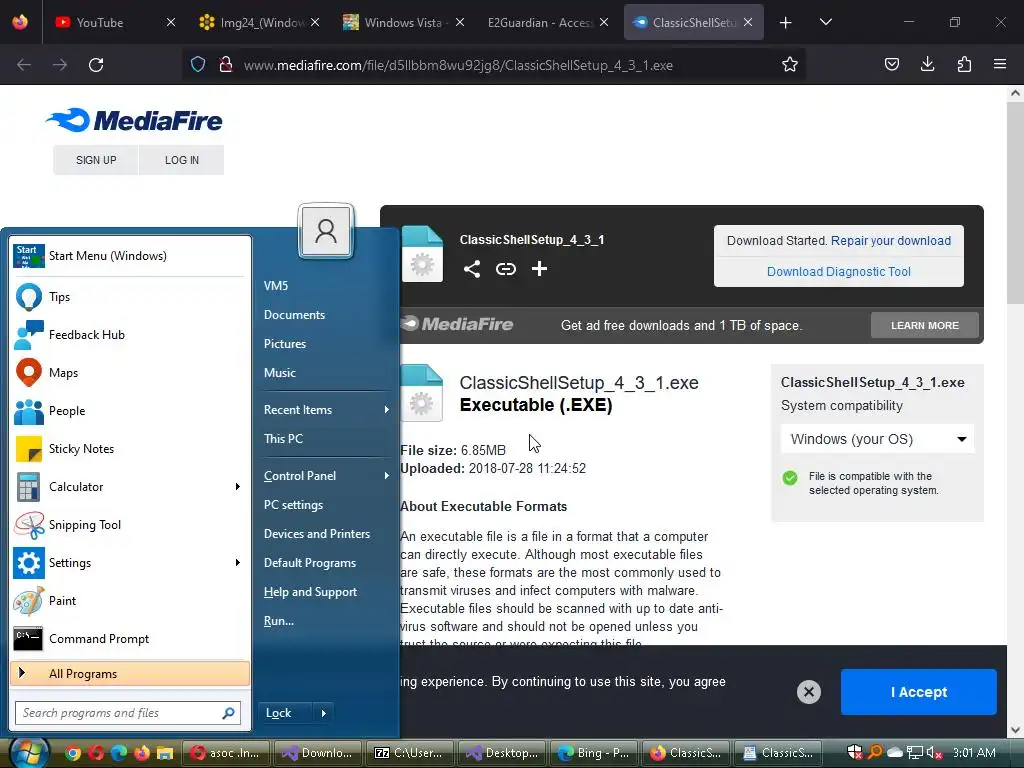Expand the Settings jump list arrow
This screenshot has width=1024, height=768.
(238, 562)
